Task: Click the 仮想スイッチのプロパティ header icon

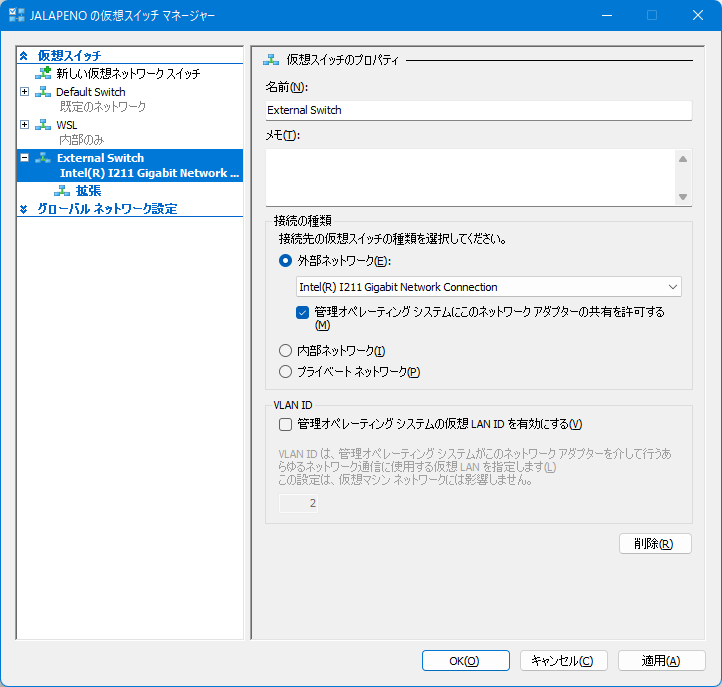Action: [x=271, y=59]
